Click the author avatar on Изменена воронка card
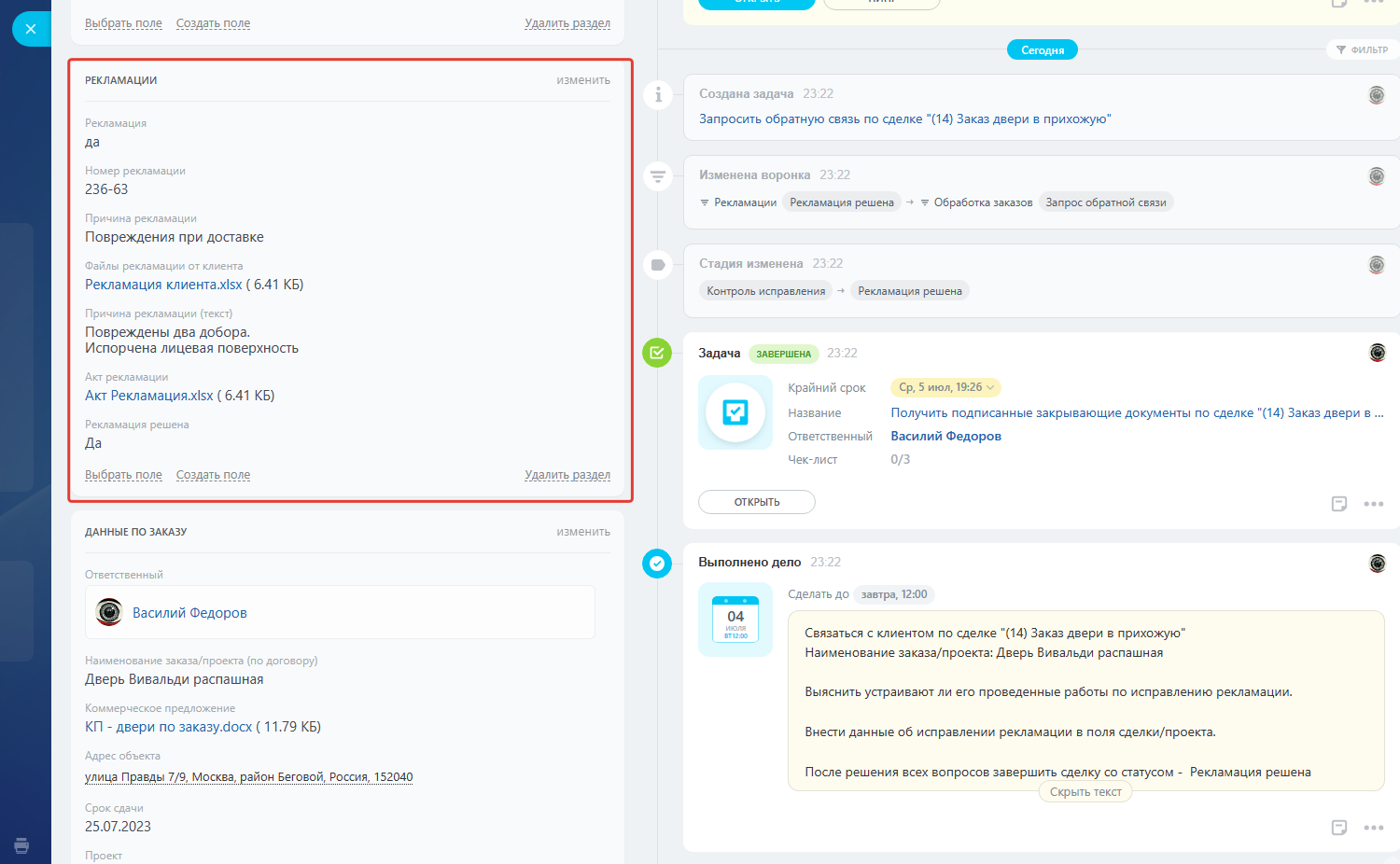1400x864 pixels. (x=1377, y=176)
